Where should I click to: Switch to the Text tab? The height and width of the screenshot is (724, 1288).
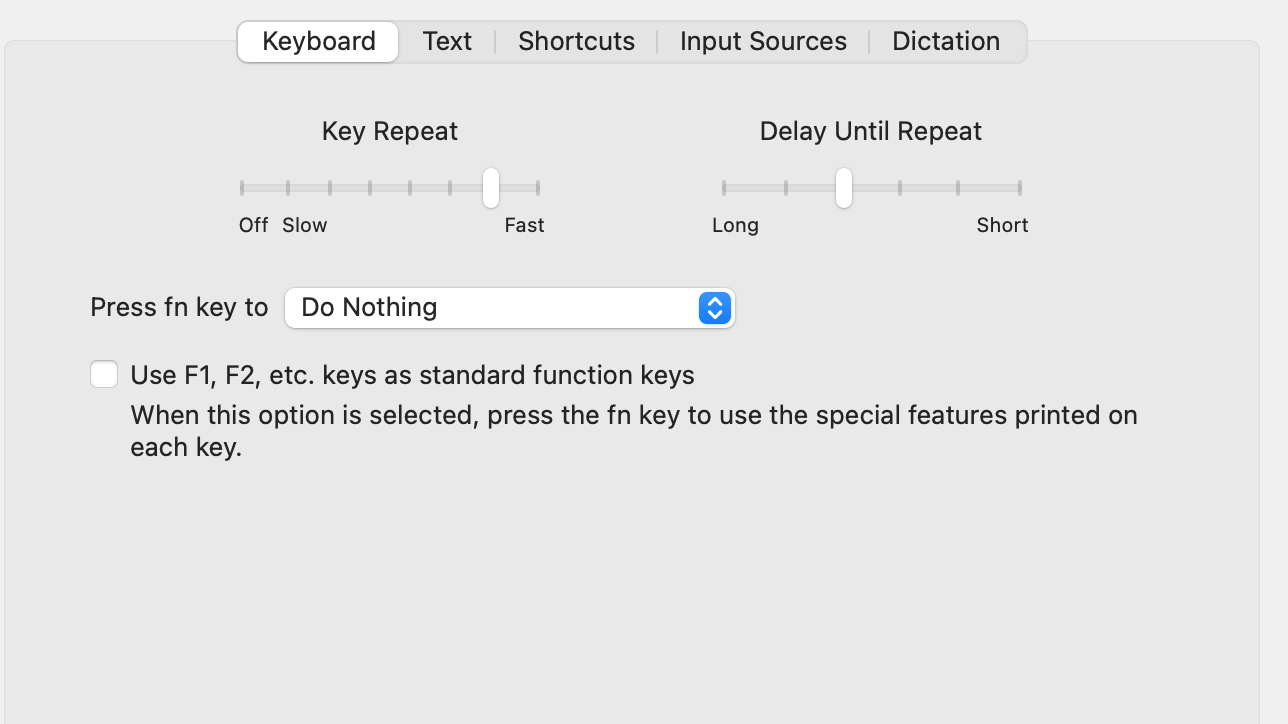click(447, 41)
